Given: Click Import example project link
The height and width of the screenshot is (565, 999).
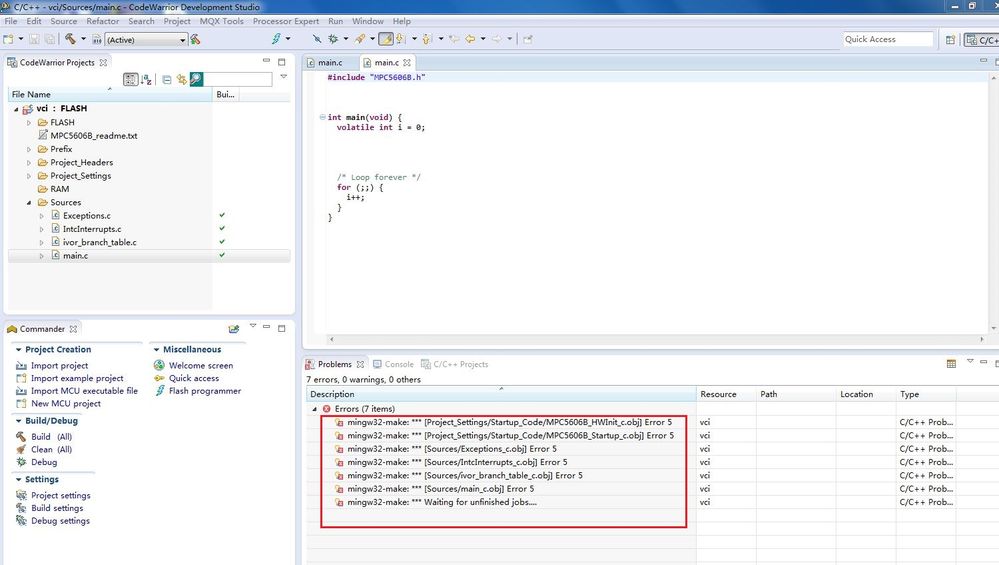Looking at the screenshot, I should [77, 378].
